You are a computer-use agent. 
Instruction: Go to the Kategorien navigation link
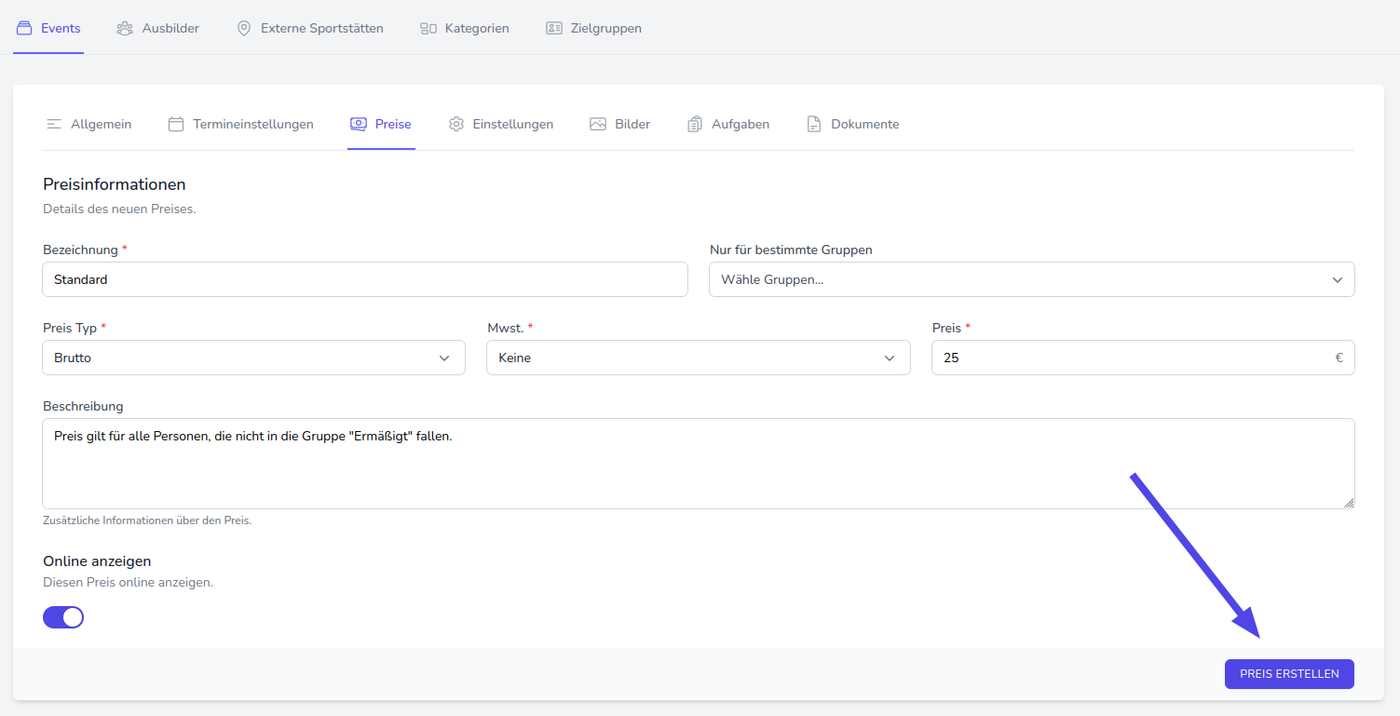tap(476, 28)
